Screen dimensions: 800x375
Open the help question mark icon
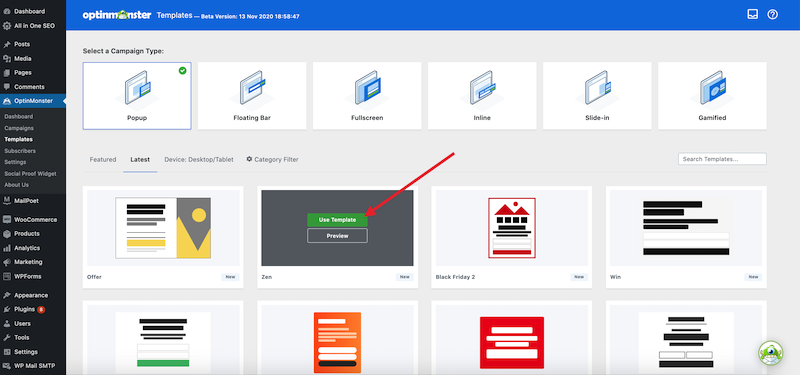(x=772, y=15)
